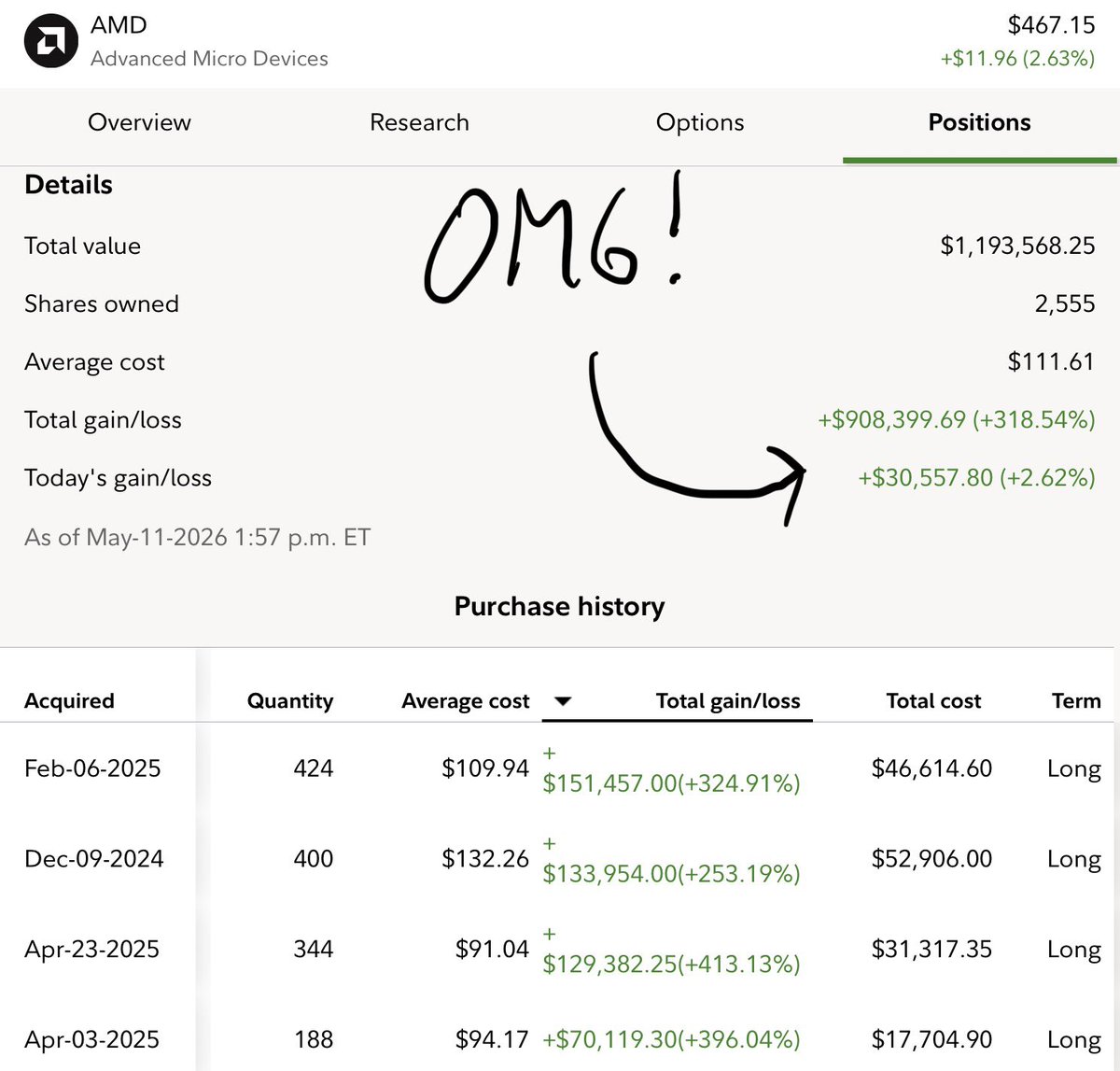This screenshot has height=1071, width=1120.
Task: Select the Apr-03-2025 acquired date
Action: [91, 1040]
